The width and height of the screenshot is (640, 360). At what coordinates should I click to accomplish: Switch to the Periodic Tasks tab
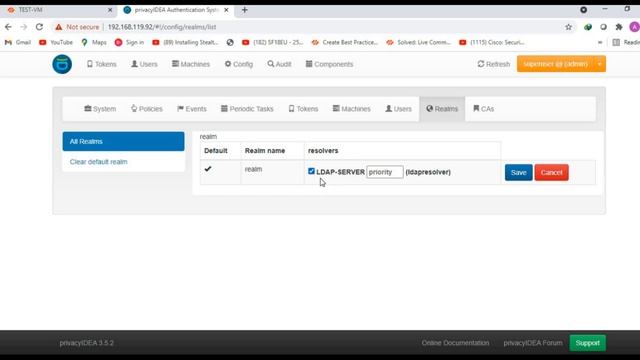[x=247, y=109]
